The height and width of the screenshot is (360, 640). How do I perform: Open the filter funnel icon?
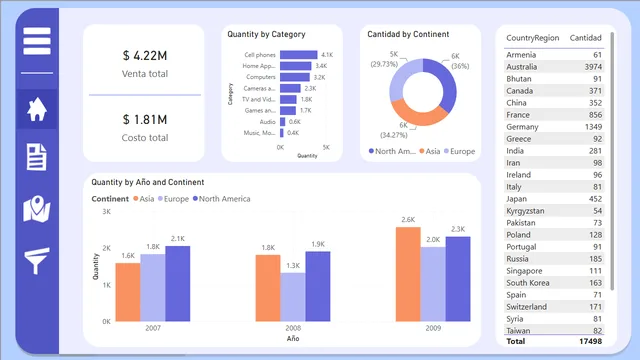(x=37, y=260)
